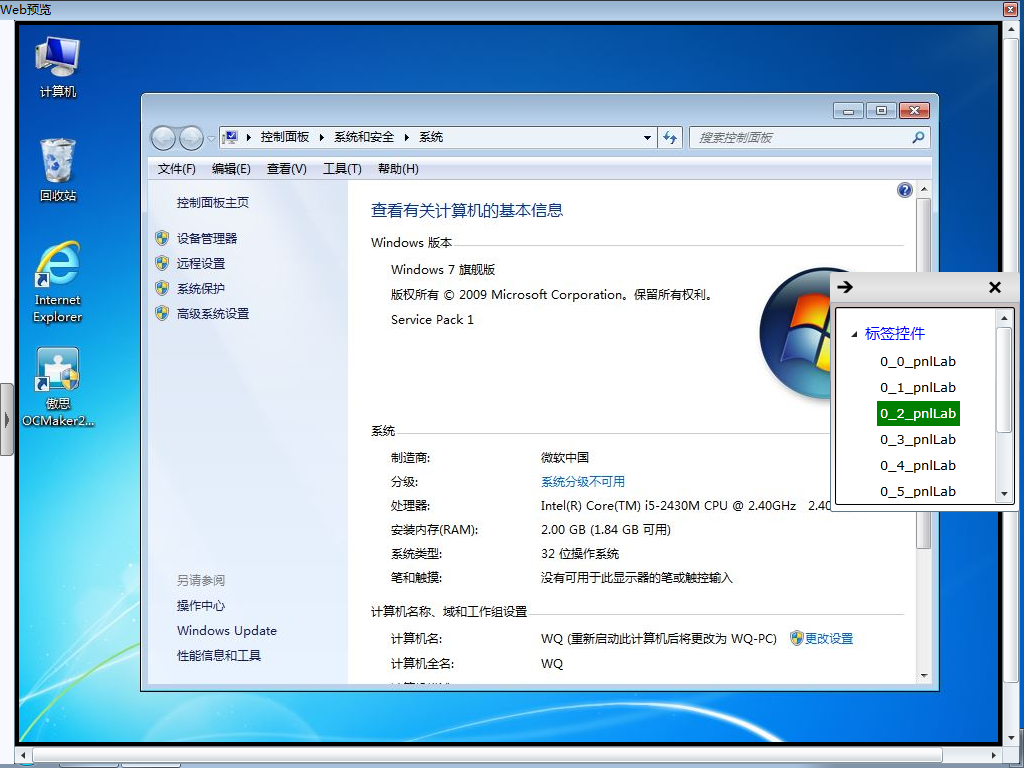The height and width of the screenshot is (768, 1024).
Task: Open 设备管理器 link
Action: [206, 238]
